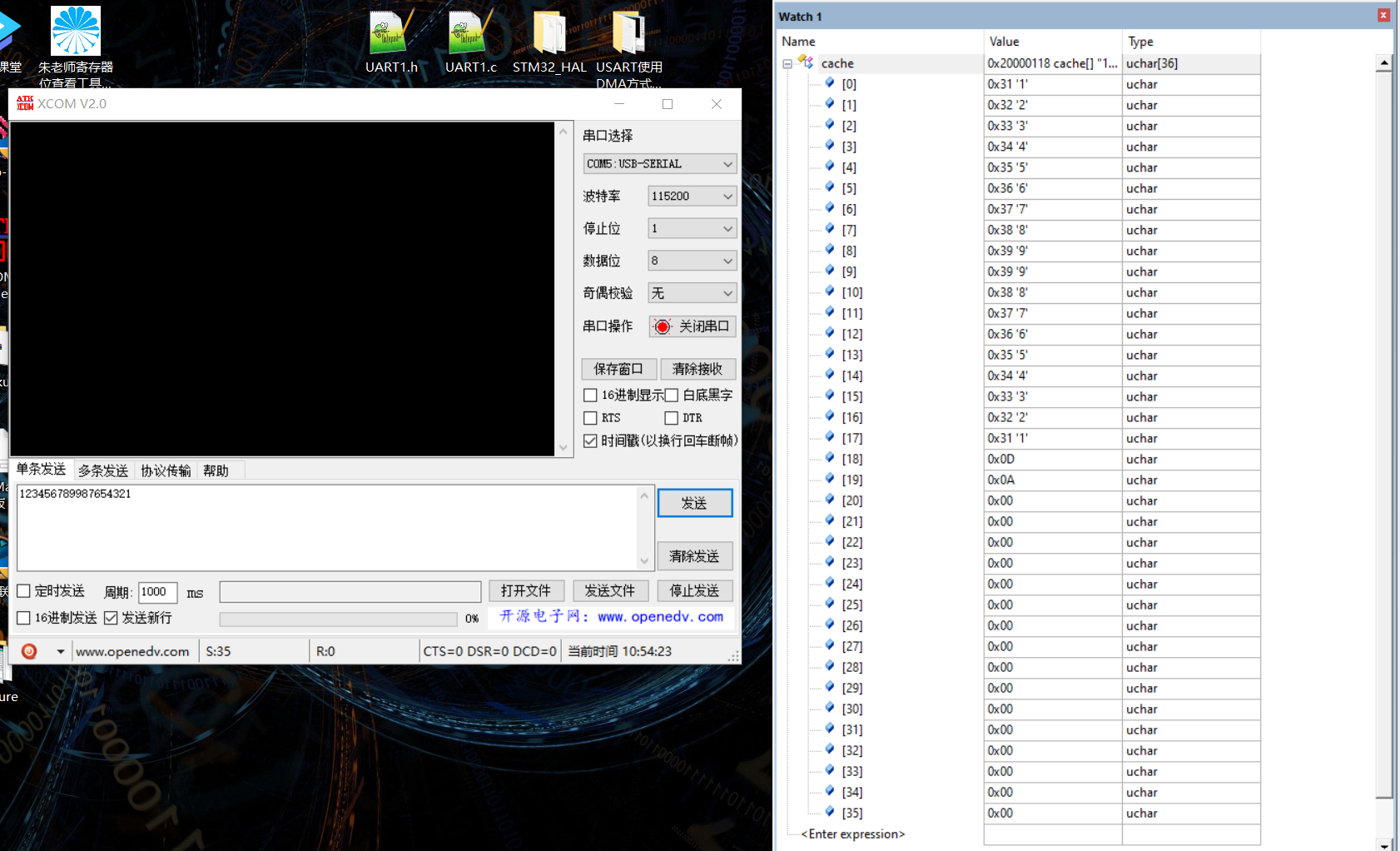
Task: Switch to the 协议传输 tab
Action: click(166, 470)
